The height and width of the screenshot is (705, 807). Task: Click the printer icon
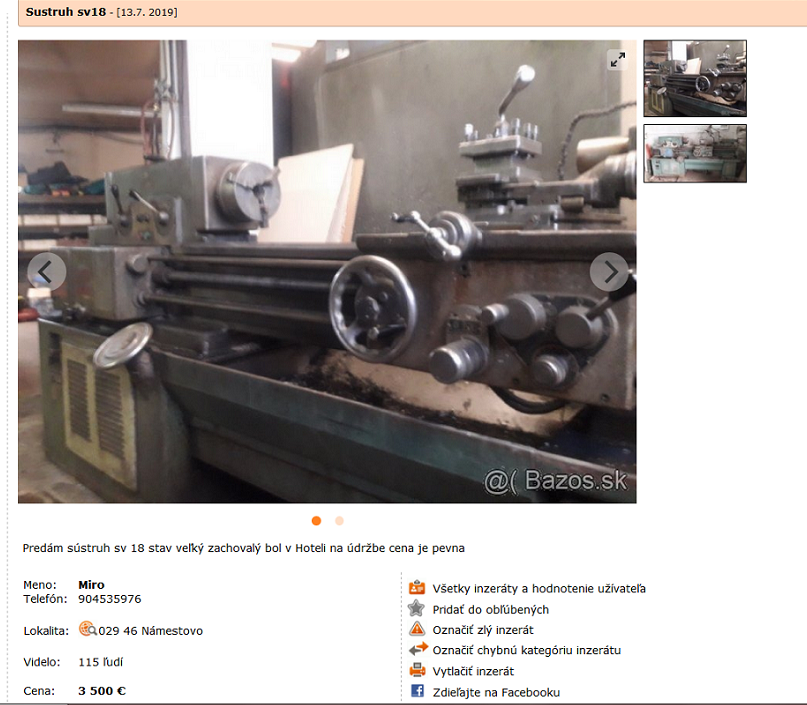[417, 671]
